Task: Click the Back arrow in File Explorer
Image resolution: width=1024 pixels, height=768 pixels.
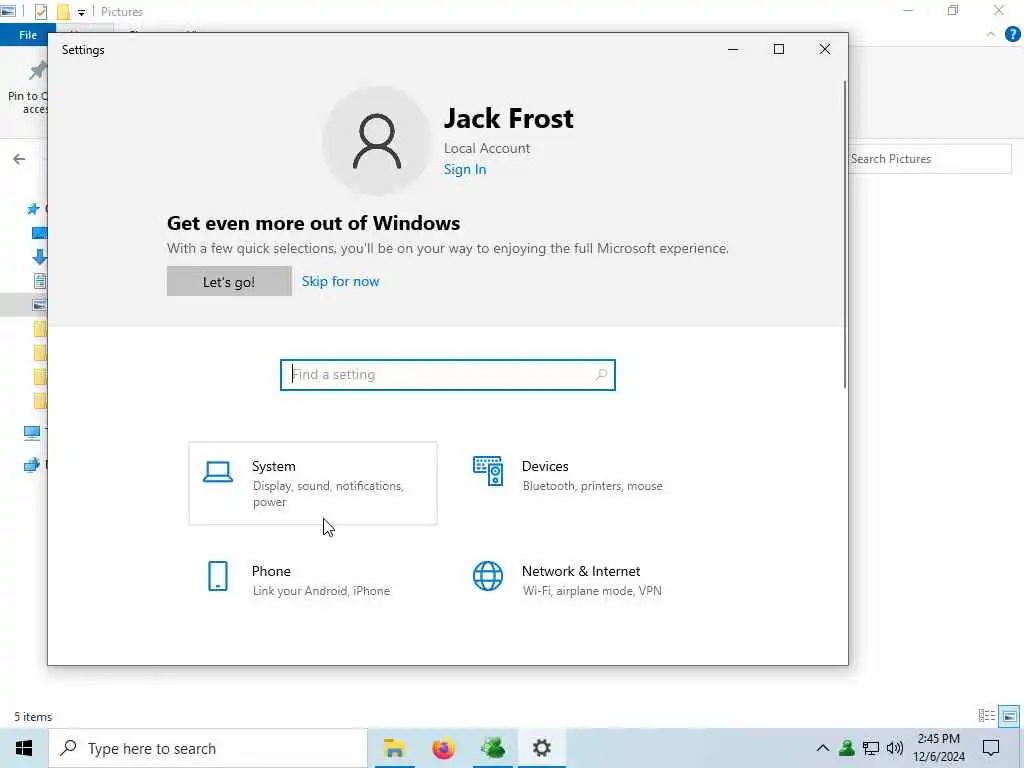Action: click(x=19, y=159)
